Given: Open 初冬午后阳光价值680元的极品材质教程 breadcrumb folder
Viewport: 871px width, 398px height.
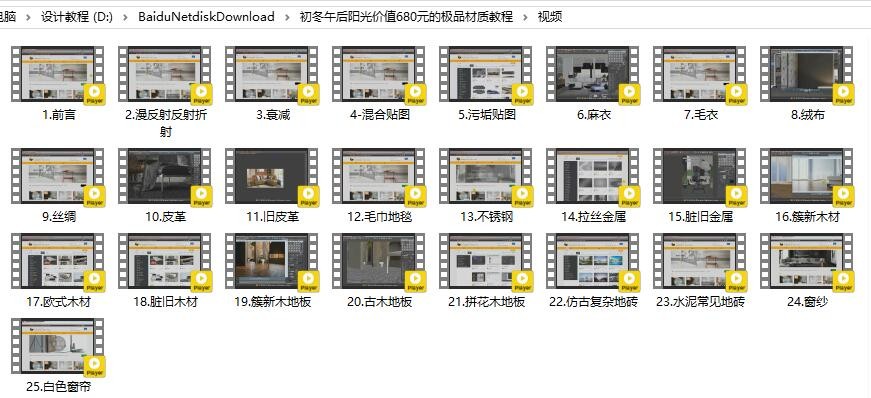Looking at the screenshot, I should 406,17.
